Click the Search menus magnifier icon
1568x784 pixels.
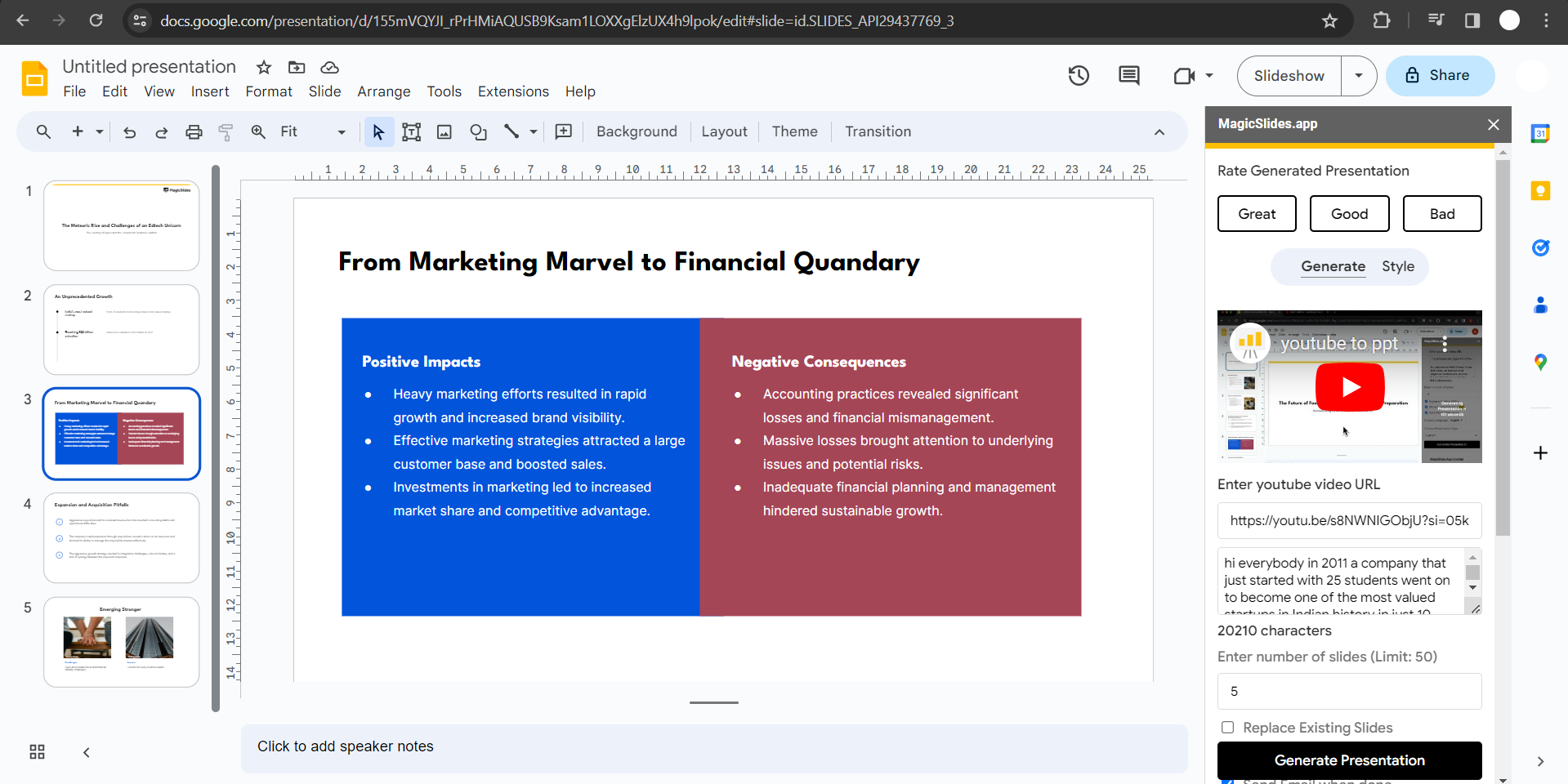pyautogui.click(x=43, y=131)
